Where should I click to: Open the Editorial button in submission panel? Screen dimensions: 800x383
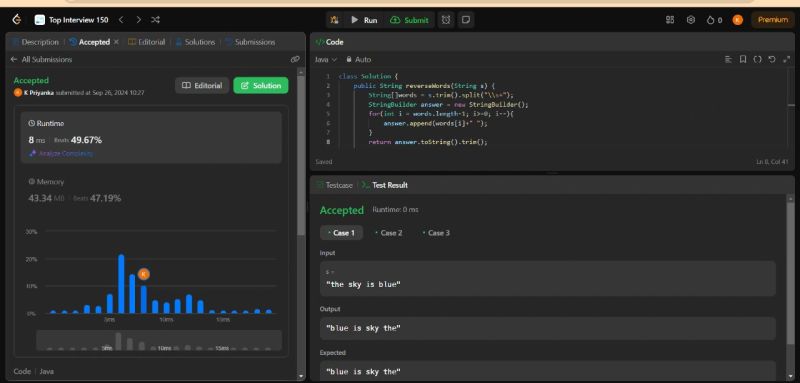click(x=202, y=86)
